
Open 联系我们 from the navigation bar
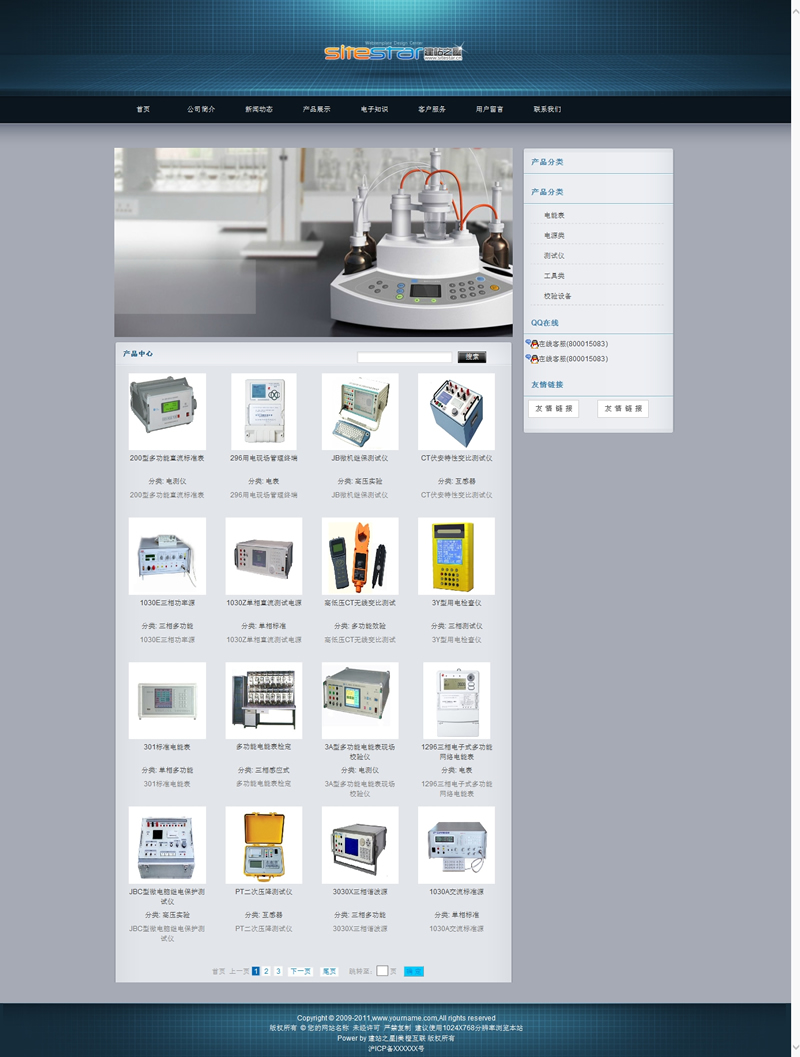[x=547, y=109]
